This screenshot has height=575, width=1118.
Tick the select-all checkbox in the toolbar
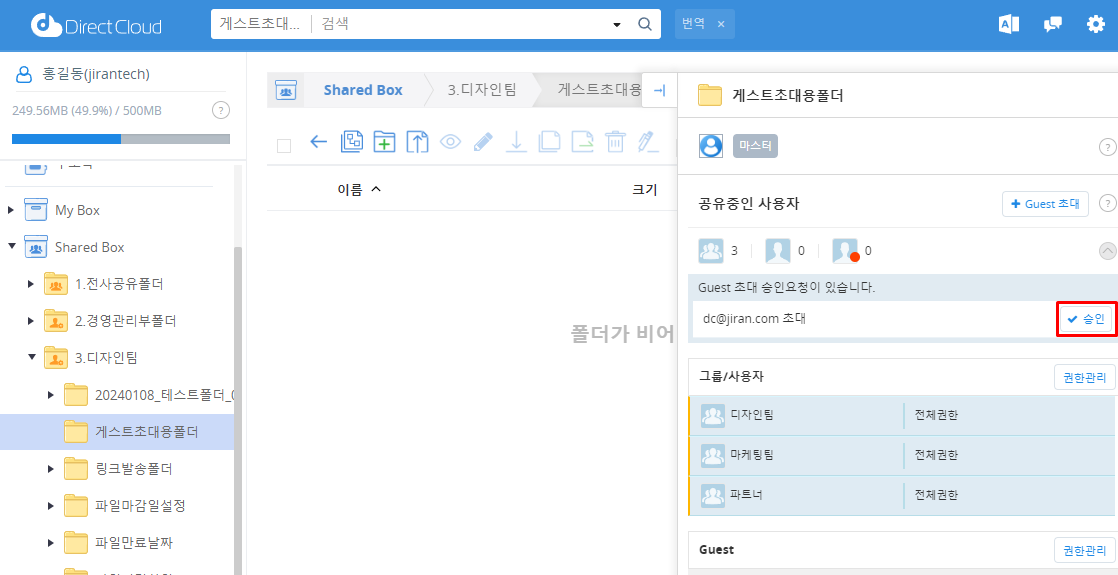click(284, 145)
